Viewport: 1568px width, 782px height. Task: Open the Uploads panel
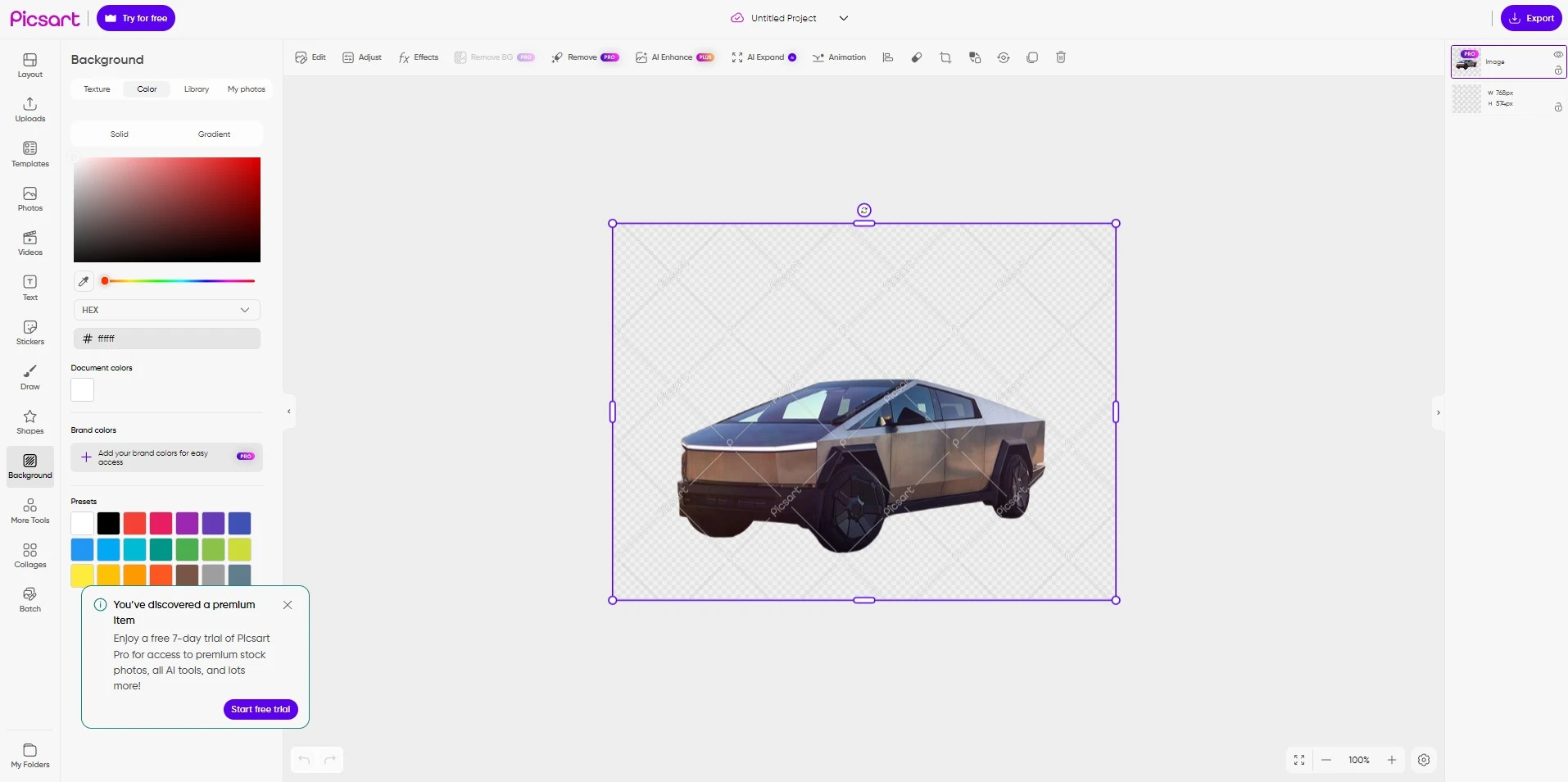(x=30, y=110)
